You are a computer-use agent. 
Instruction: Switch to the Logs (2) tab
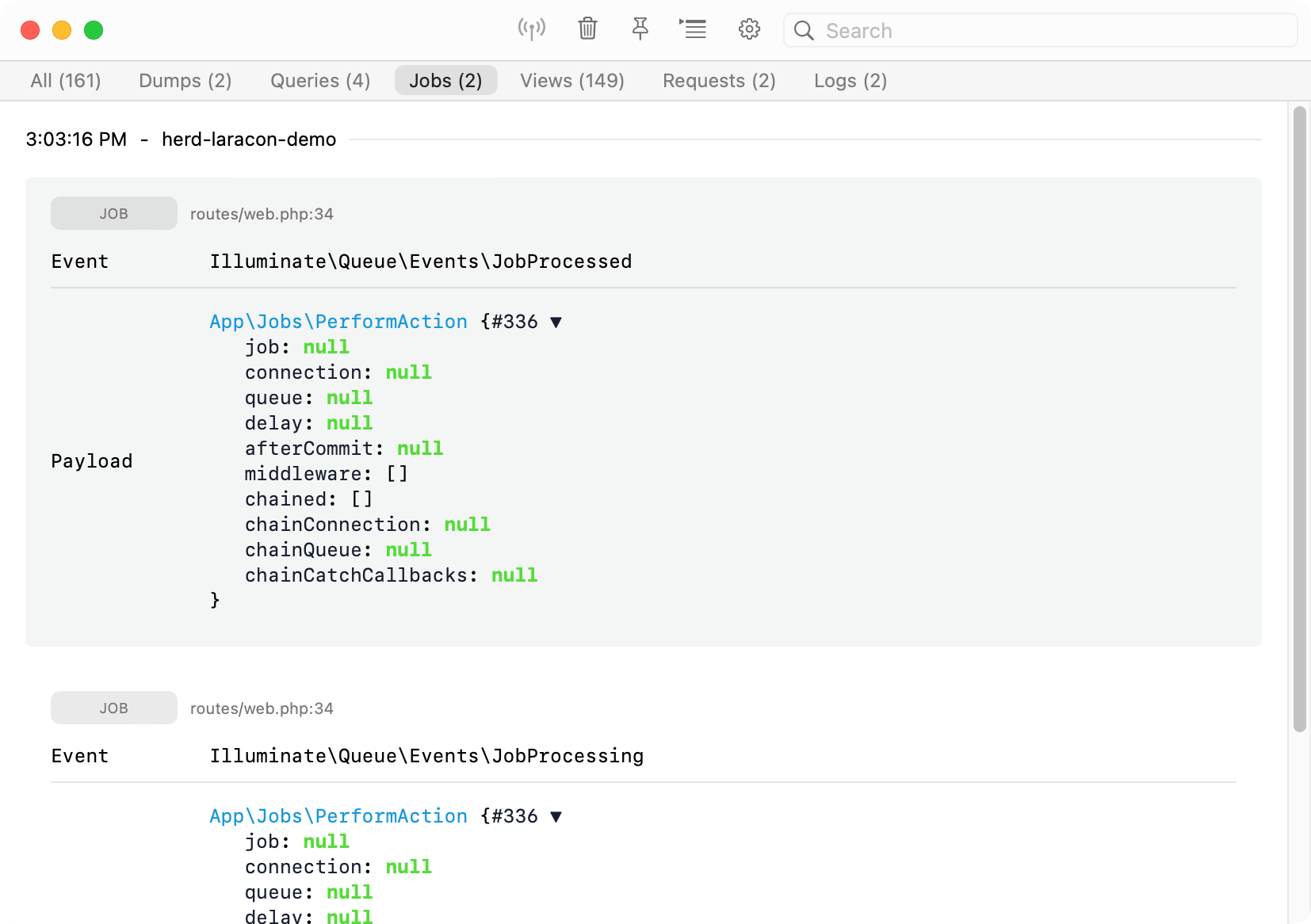point(850,81)
